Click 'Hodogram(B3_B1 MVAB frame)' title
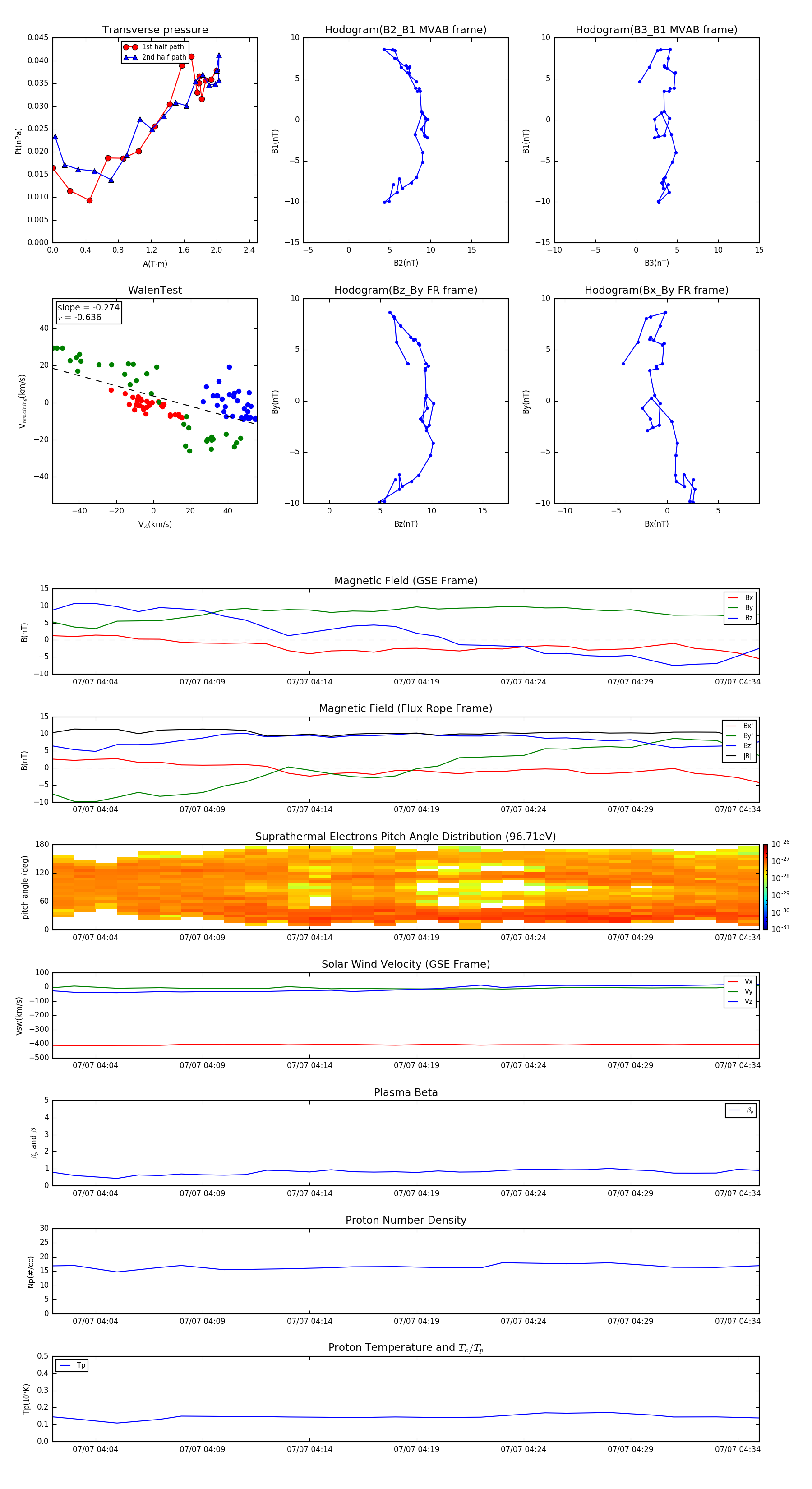 tap(656, 30)
